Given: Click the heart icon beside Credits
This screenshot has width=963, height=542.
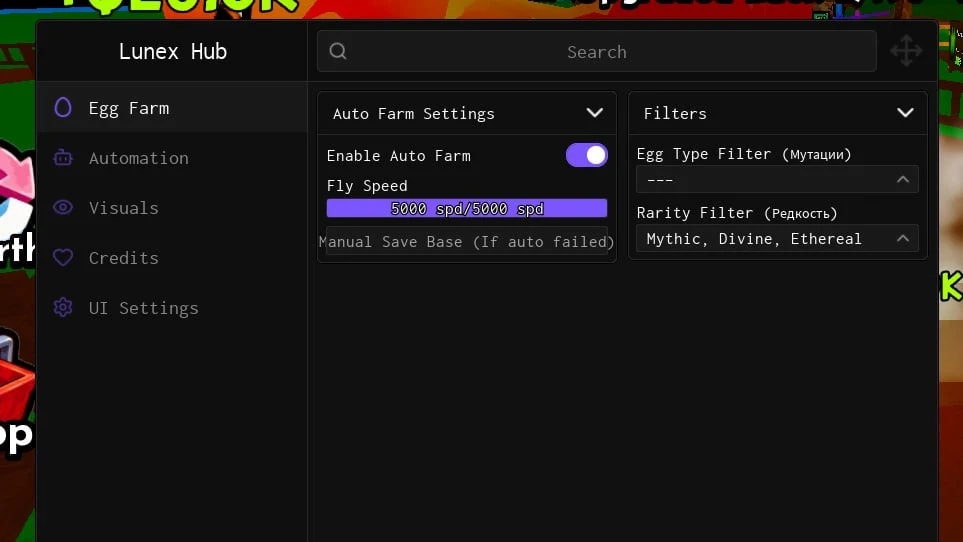Looking at the screenshot, I should 63,257.
